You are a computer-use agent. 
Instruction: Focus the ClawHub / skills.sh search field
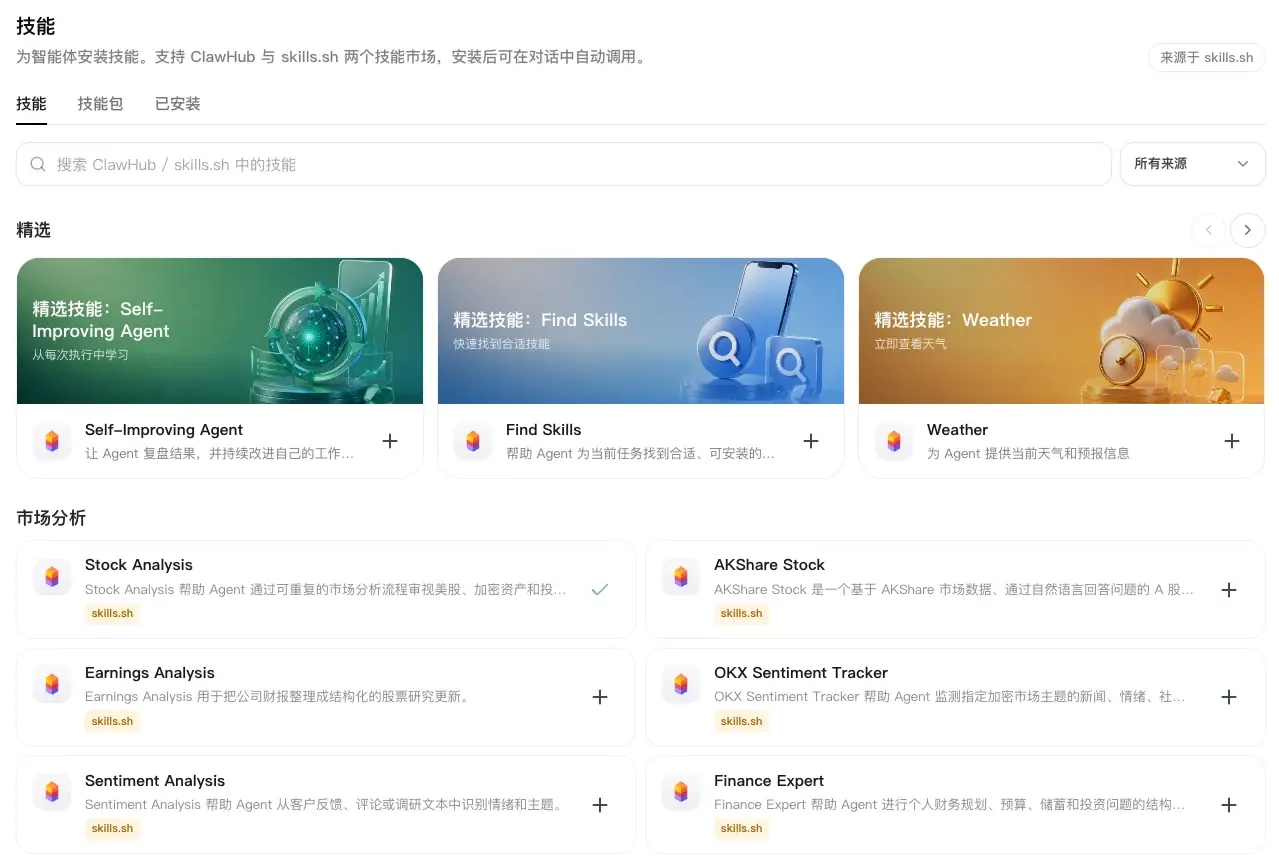564,164
